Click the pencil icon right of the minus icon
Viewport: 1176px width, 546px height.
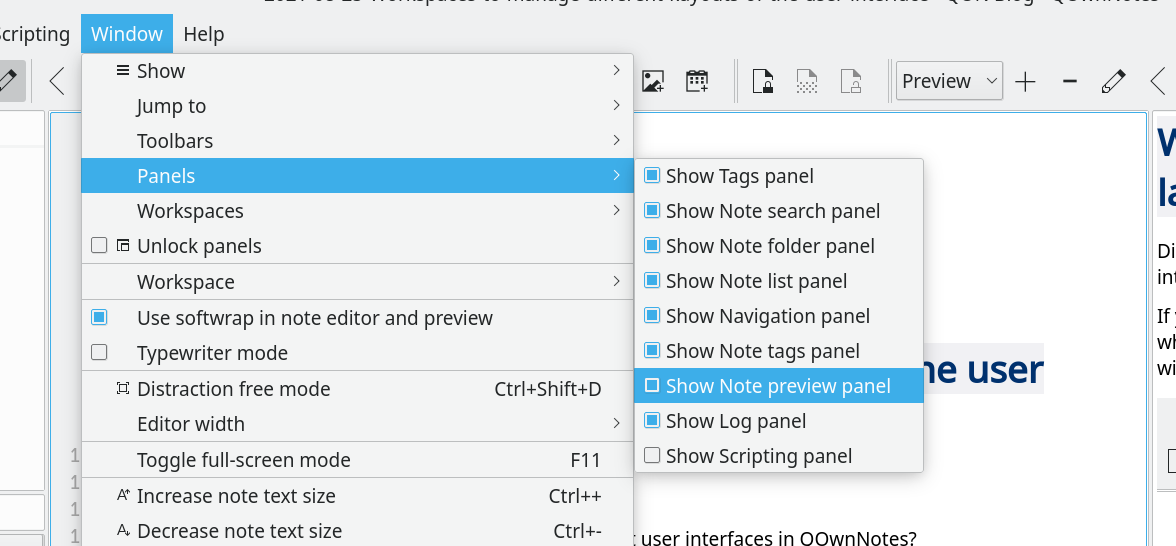click(x=1113, y=82)
